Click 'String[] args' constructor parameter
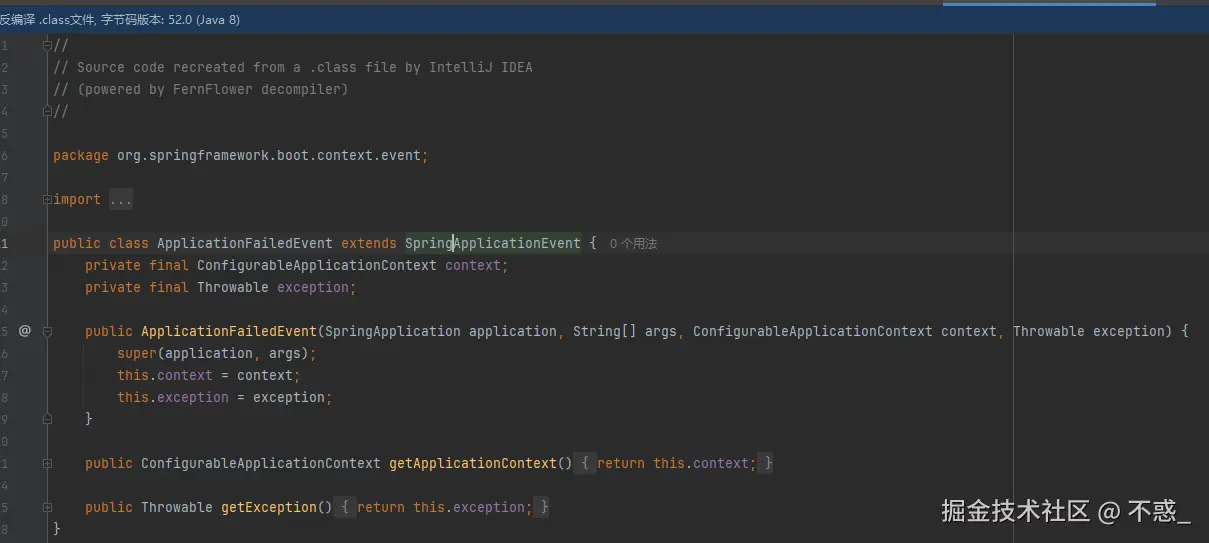Image resolution: width=1209 pixels, height=543 pixels. 625,331
